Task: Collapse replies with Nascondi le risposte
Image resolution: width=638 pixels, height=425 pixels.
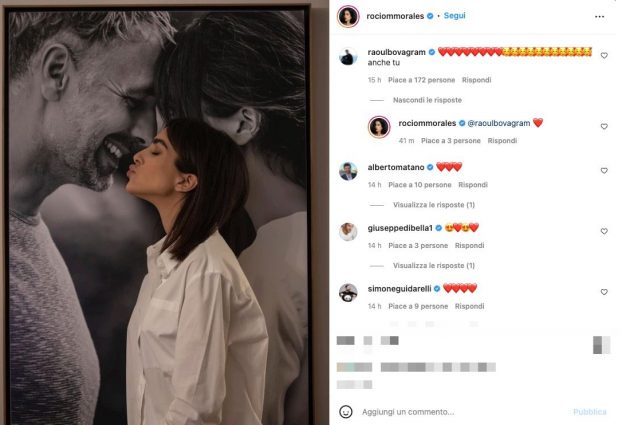Action: [x=427, y=100]
